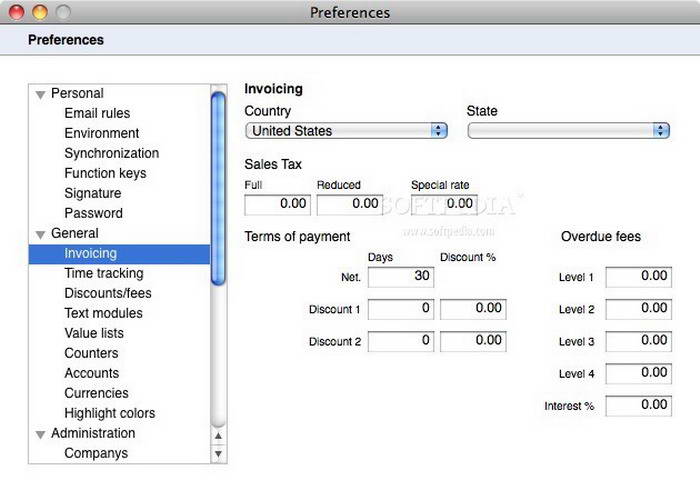Select Discounts/fees in the list
The width and height of the screenshot is (700, 491).
(x=108, y=293)
